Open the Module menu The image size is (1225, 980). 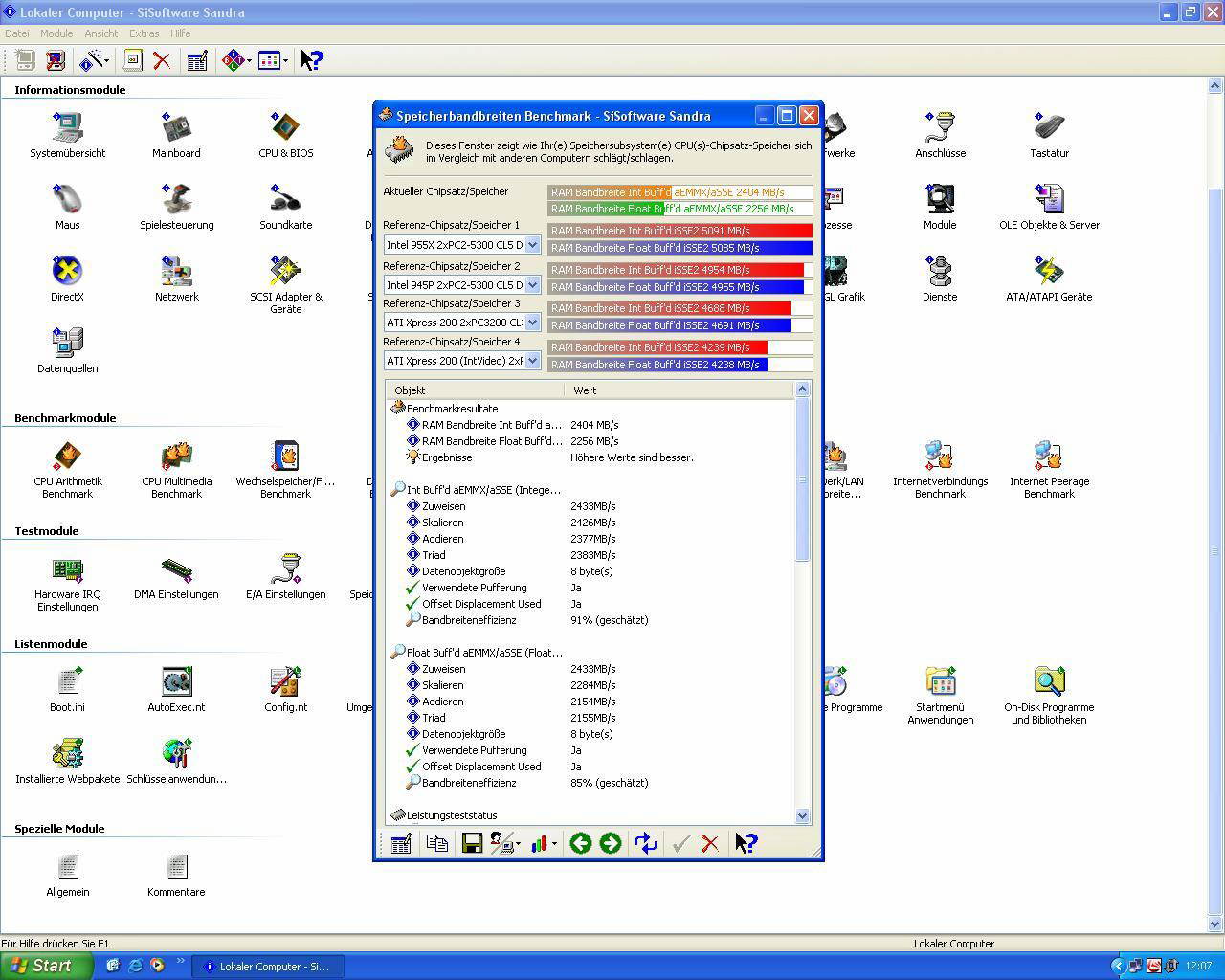coord(56,33)
